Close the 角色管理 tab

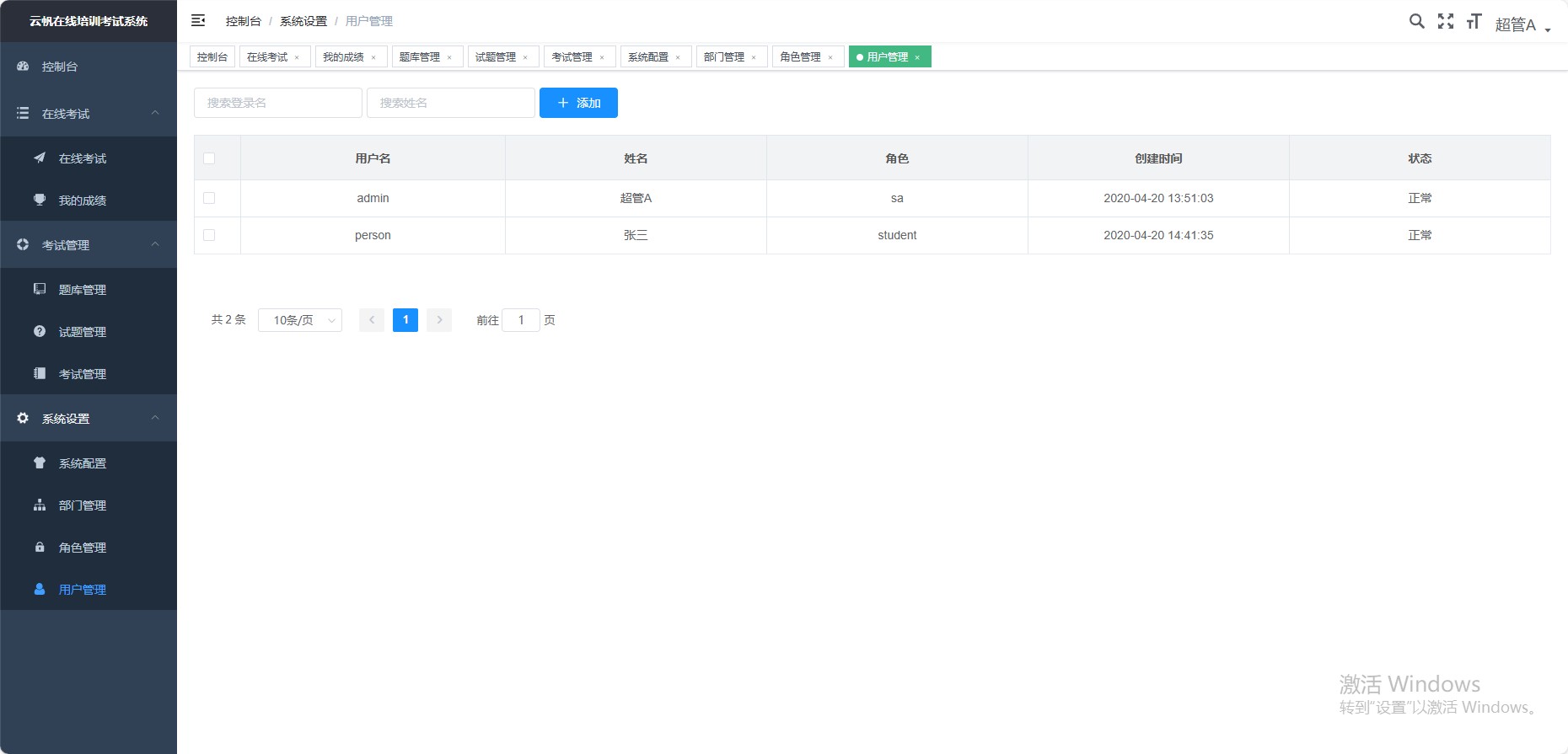click(x=830, y=57)
